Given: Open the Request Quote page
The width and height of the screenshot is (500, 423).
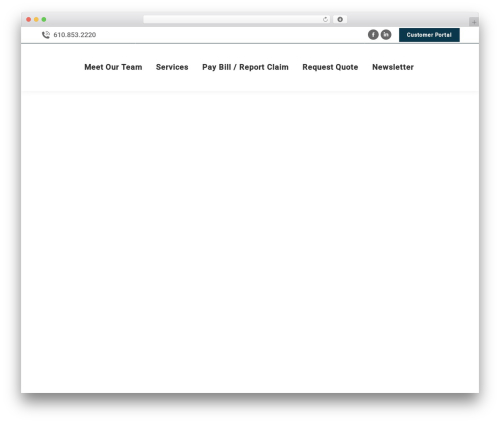Looking at the screenshot, I should (x=330, y=67).
